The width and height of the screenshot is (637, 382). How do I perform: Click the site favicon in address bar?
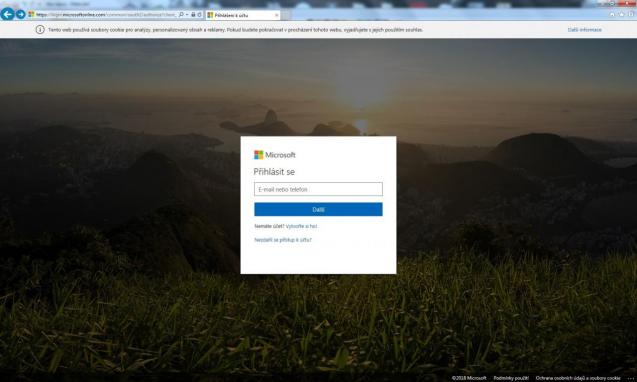31,14
